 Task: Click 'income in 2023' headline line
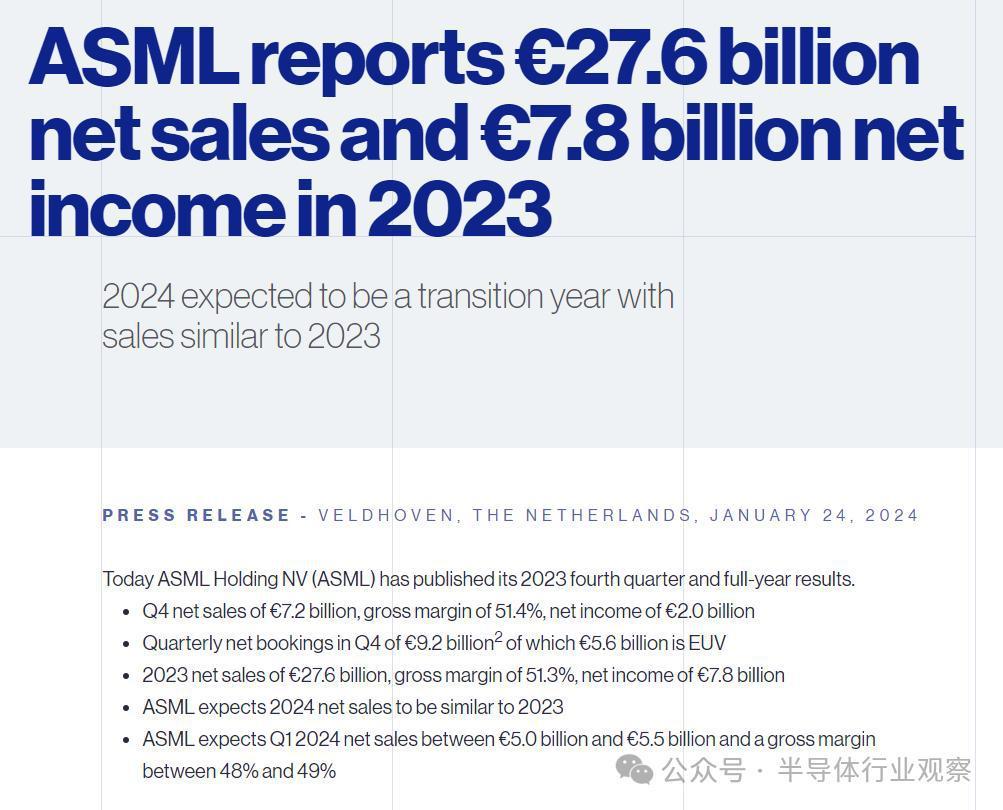click(290, 208)
